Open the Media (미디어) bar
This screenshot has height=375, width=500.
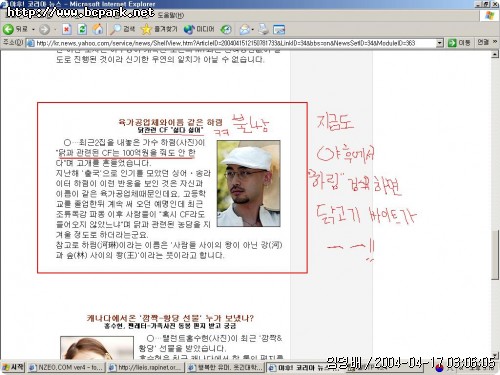pyautogui.click(x=199, y=29)
